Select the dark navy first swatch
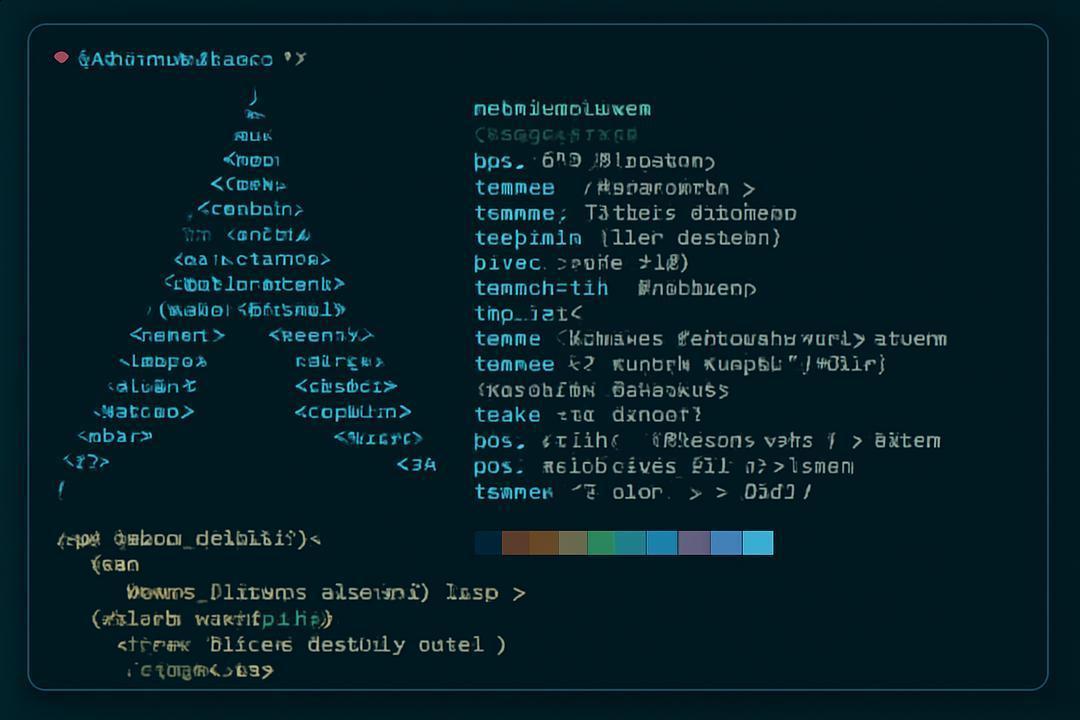 pos(488,543)
